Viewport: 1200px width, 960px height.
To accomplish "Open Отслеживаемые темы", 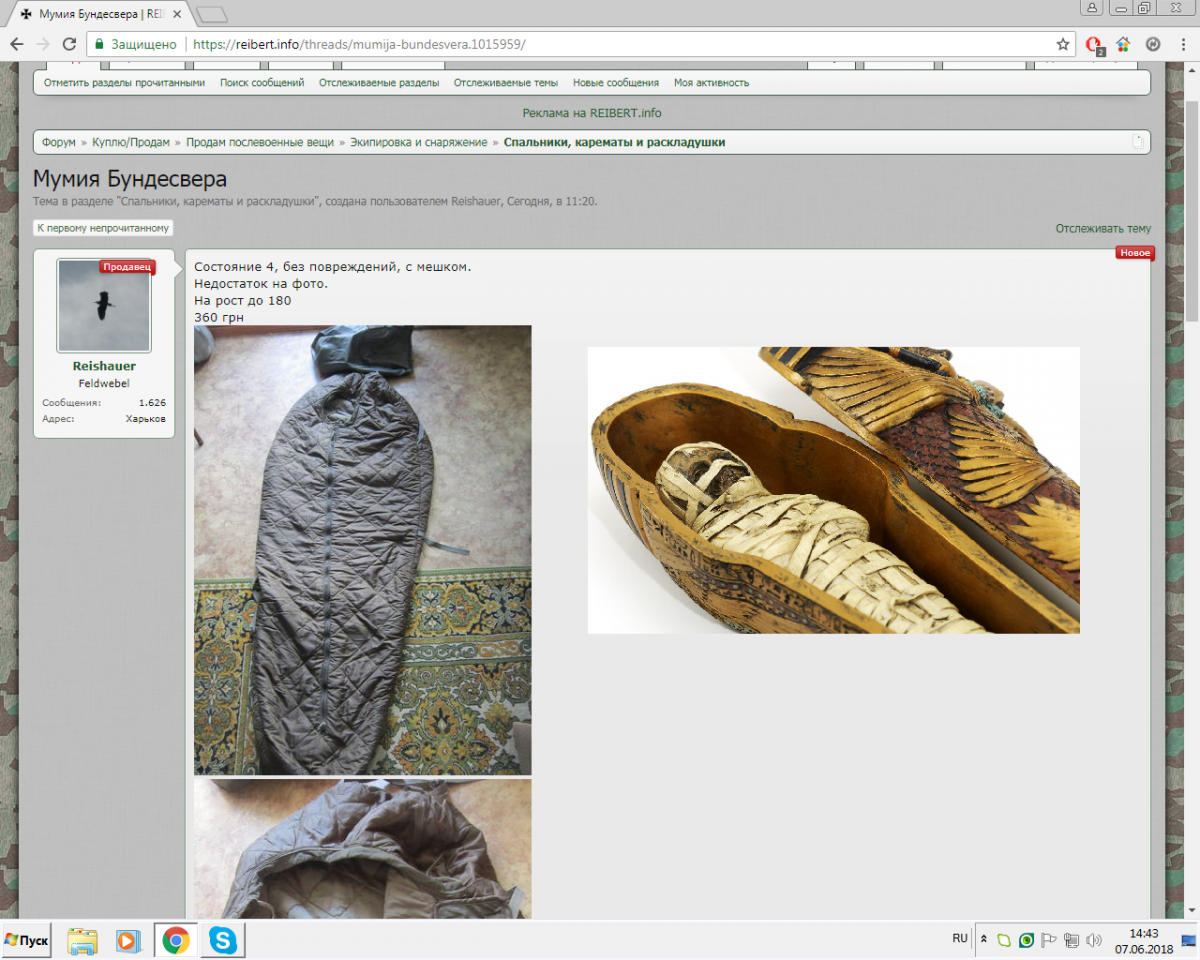I will tap(506, 83).
